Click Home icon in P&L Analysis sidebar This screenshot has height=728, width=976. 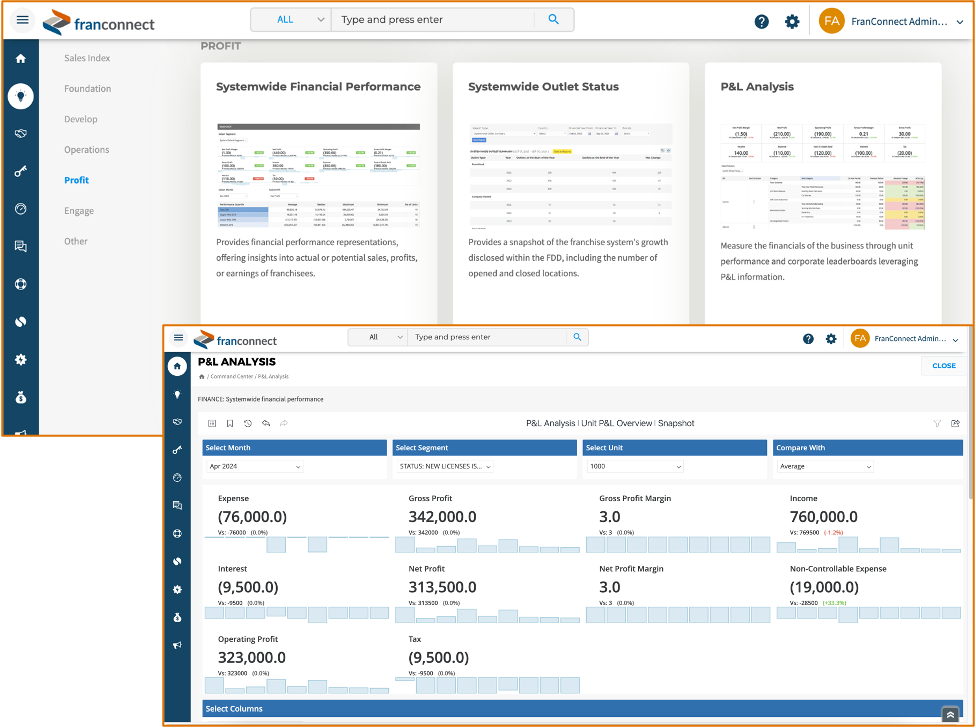coord(177,366)
